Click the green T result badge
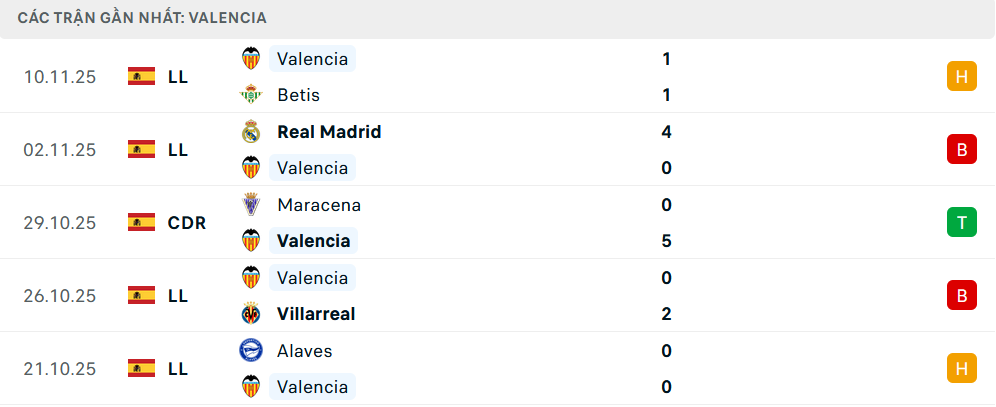This screenshot has width=996, height=407. 961,222
